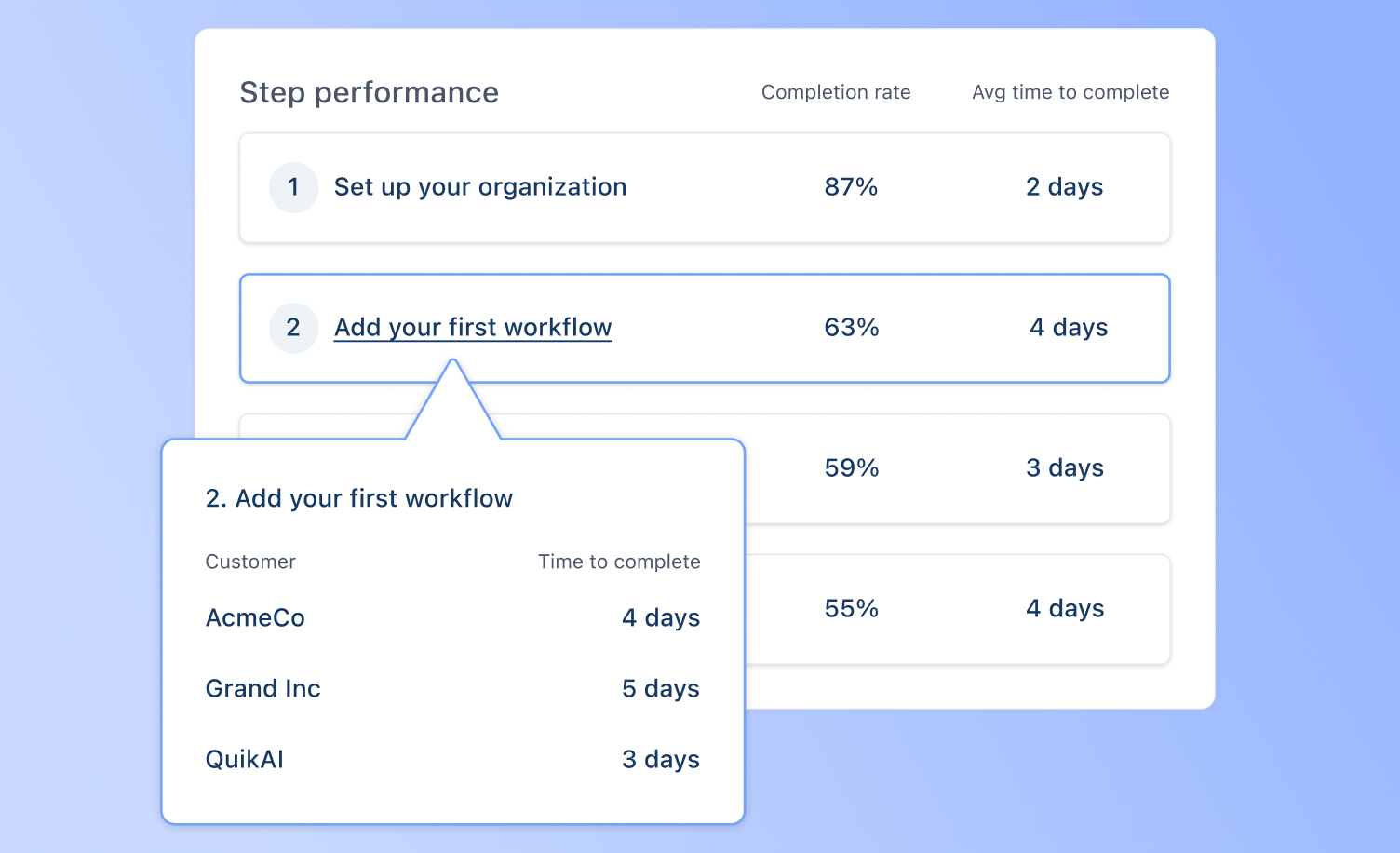Select 'Grand Inc' in the workflow tooltip

click(x=263, y=689)
